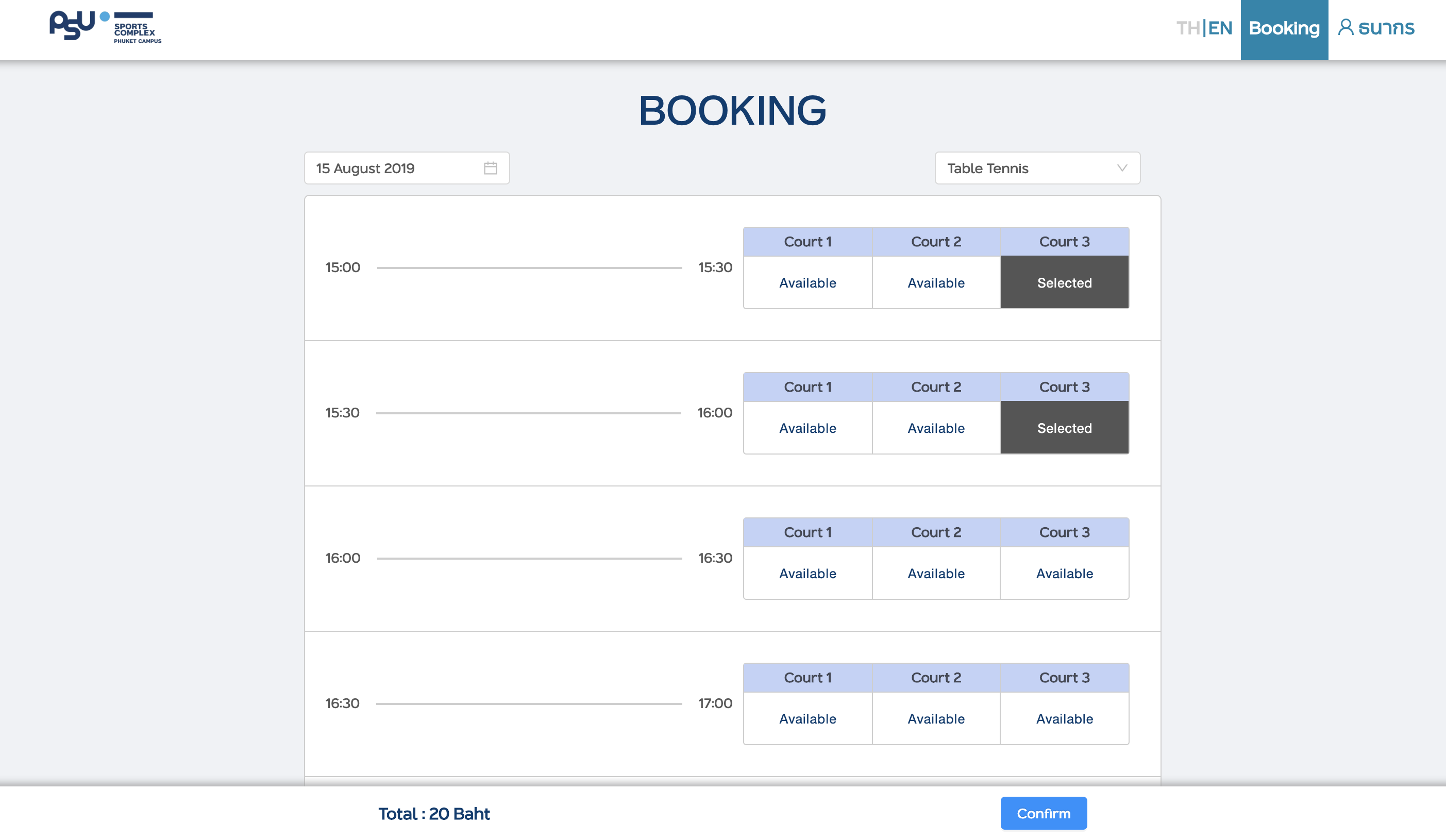Image resolution: width=1446 pixels, height=840 pixels.
Task: Click Court 3 header in 16:00 slot
Action: 1065,532
